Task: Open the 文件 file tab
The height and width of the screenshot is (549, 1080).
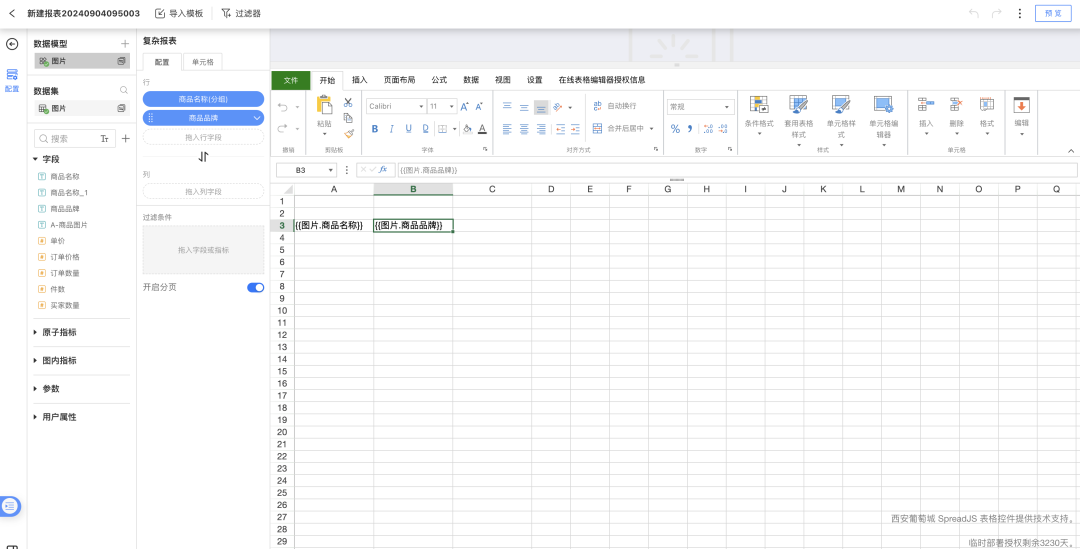Action: click(291, 80)
